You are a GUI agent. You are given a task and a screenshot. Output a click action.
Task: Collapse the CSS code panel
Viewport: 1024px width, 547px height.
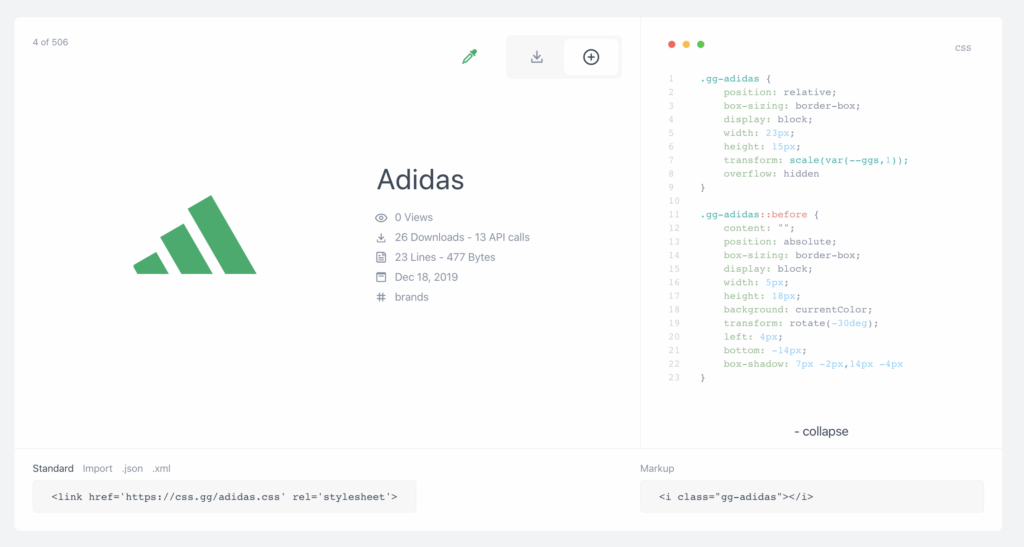[820, 431]
